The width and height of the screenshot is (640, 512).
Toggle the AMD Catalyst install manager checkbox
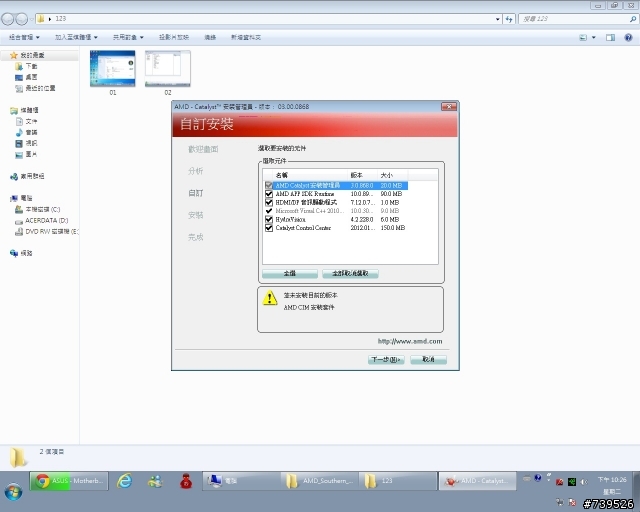(269, 185)
